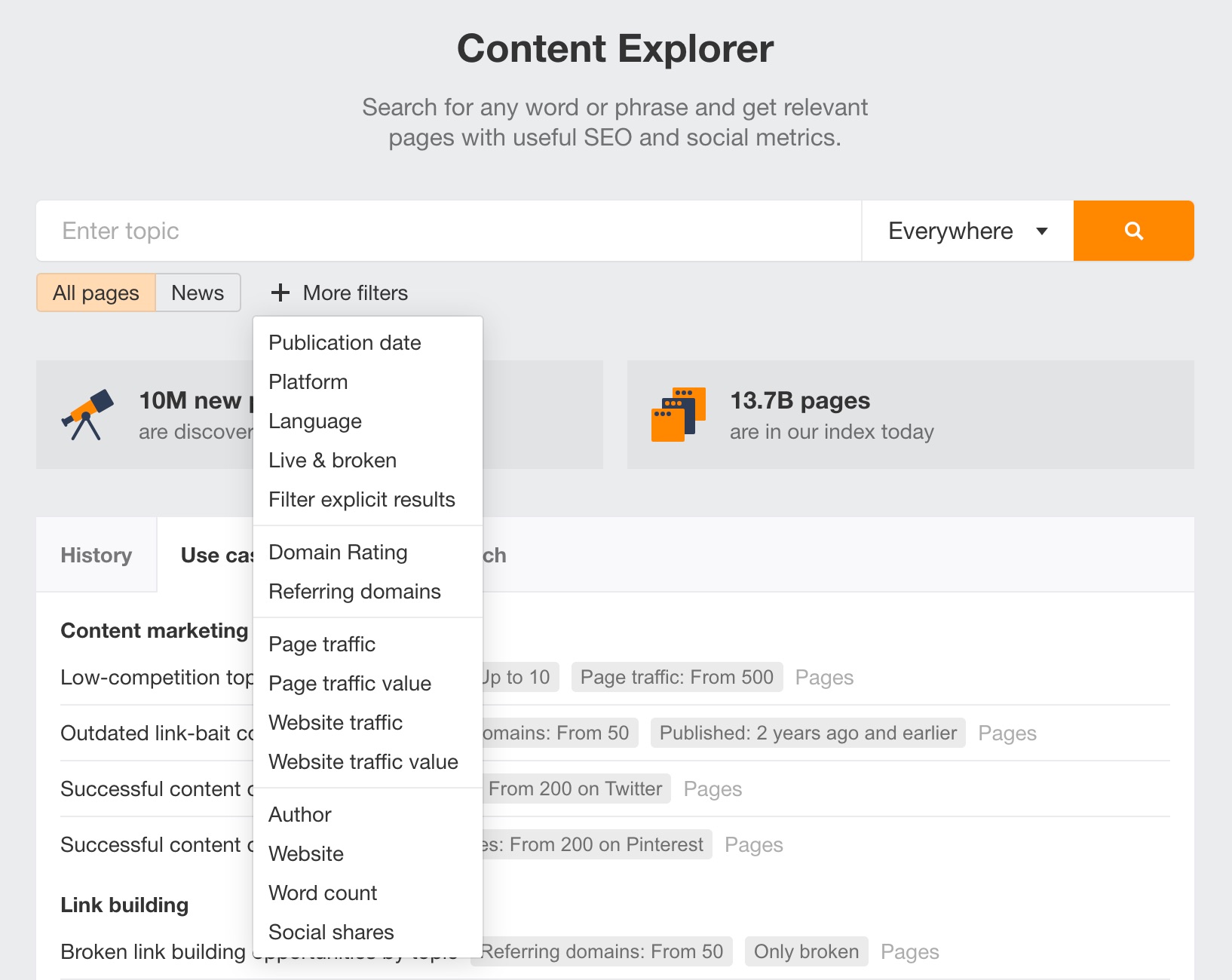Choose the Live & broken filter
The height and width of the screenshot is (980, 1232).
click(x=332, y=460)
